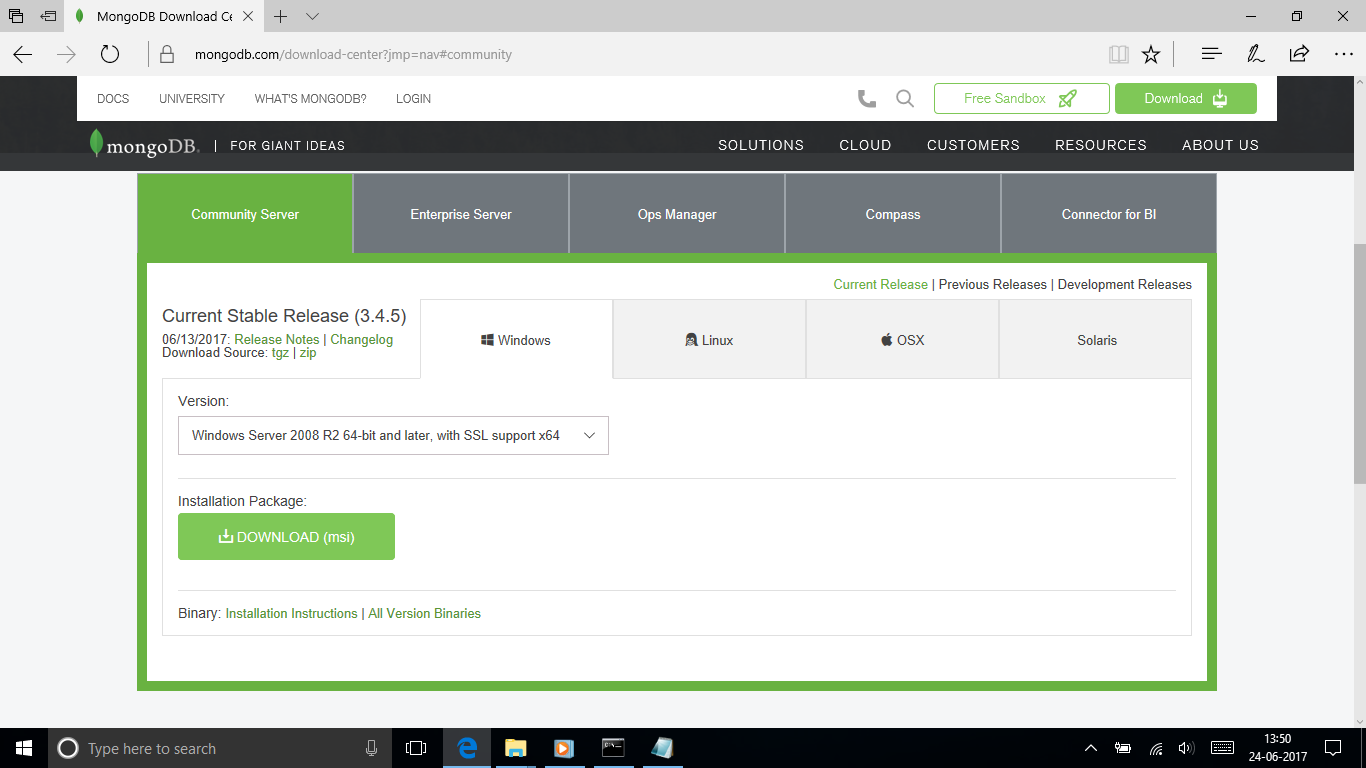Open File Explorer from the taskbar
Screen dimensions: 1366x768
pos(515,748)
